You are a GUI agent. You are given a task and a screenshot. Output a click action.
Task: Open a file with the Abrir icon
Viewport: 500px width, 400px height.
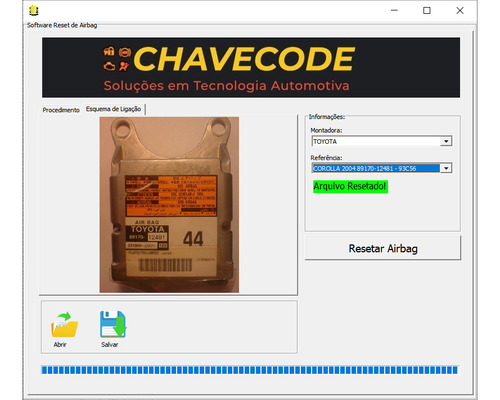point(64,324)
